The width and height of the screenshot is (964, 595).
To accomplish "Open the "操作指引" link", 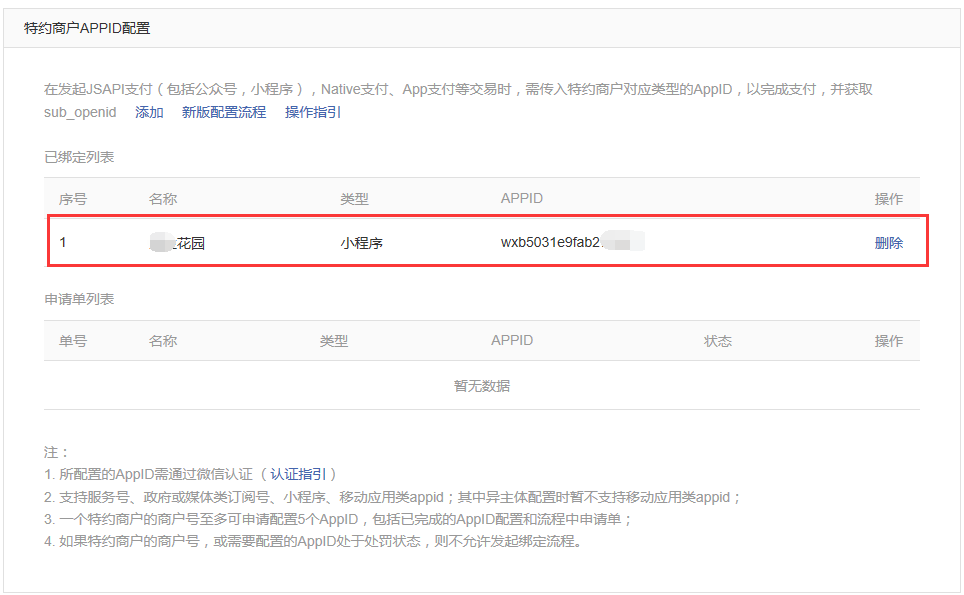I will pyautogui.click(x=312, y=112).
